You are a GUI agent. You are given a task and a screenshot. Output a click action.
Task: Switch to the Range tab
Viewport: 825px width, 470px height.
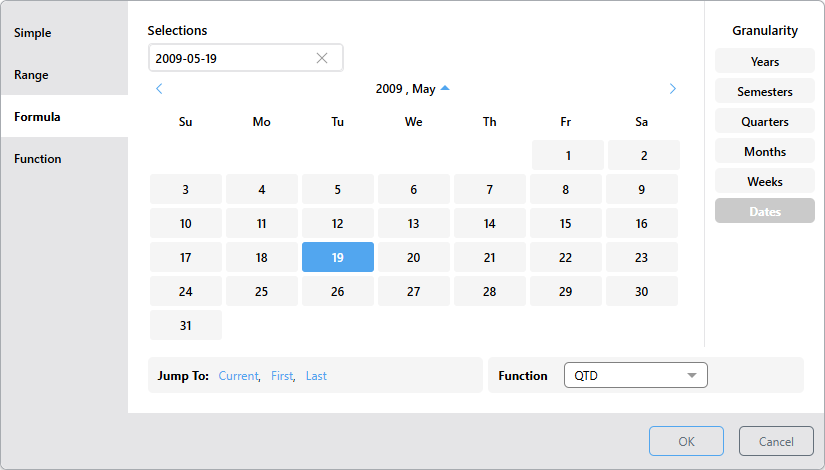31,75
